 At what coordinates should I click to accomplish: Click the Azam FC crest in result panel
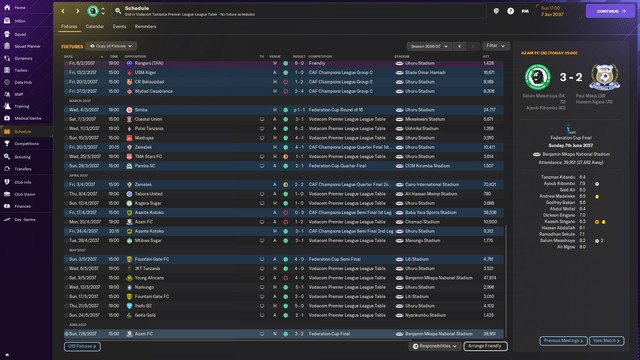click(604, 77)
